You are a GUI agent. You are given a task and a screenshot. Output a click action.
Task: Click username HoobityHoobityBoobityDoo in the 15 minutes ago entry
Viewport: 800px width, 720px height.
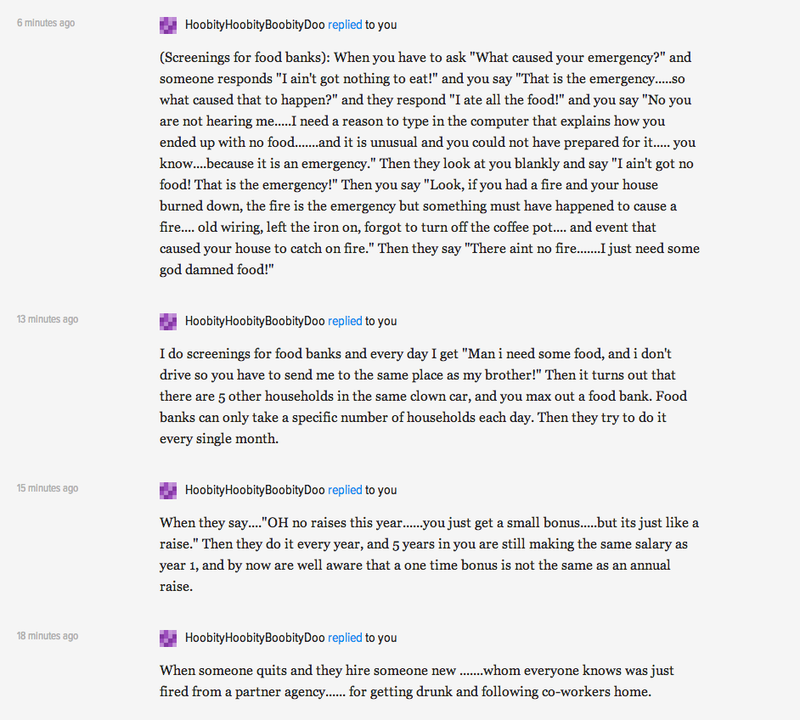[255, 490]
